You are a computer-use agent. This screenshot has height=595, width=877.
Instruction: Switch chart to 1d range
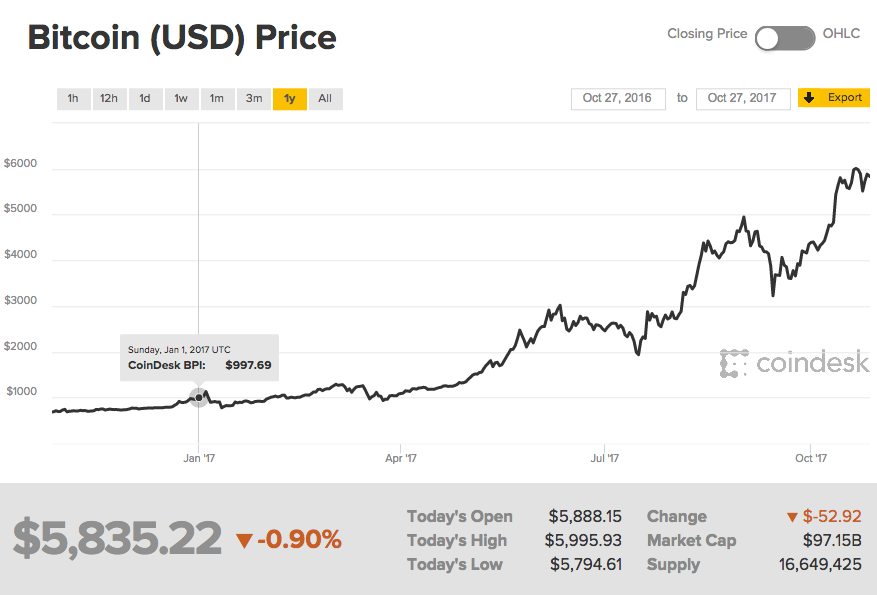pyautogui.click(x=145, y=98)
